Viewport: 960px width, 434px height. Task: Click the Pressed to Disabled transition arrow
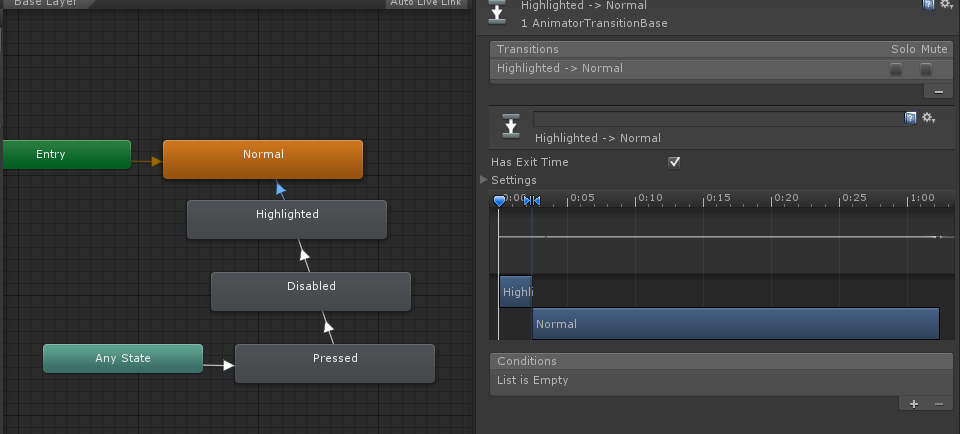328,327
